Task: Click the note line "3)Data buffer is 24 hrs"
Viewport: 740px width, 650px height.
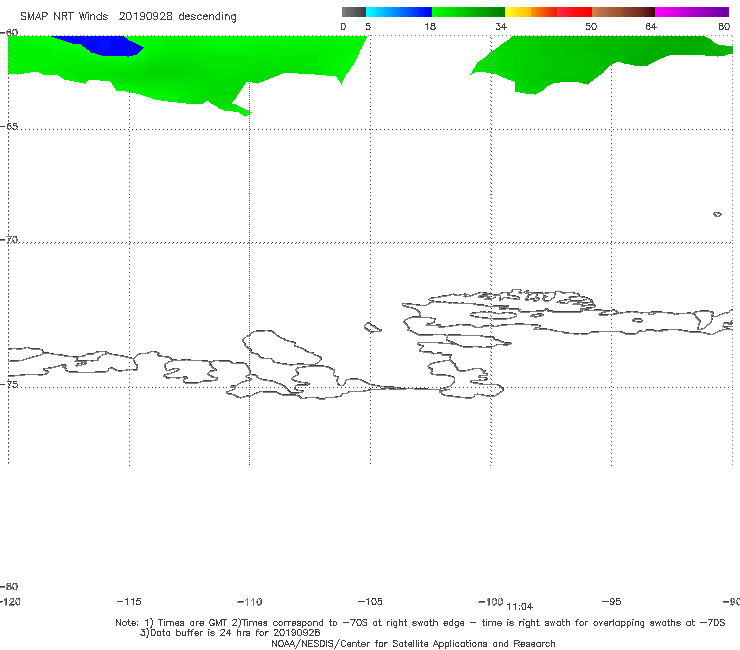Action: click(x=230, y=633)
